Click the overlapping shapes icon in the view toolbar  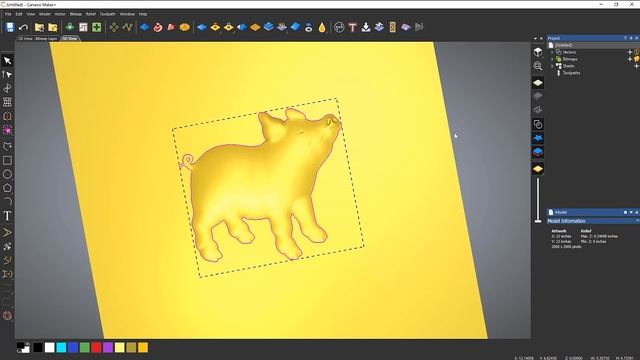[x=538, y=124]
